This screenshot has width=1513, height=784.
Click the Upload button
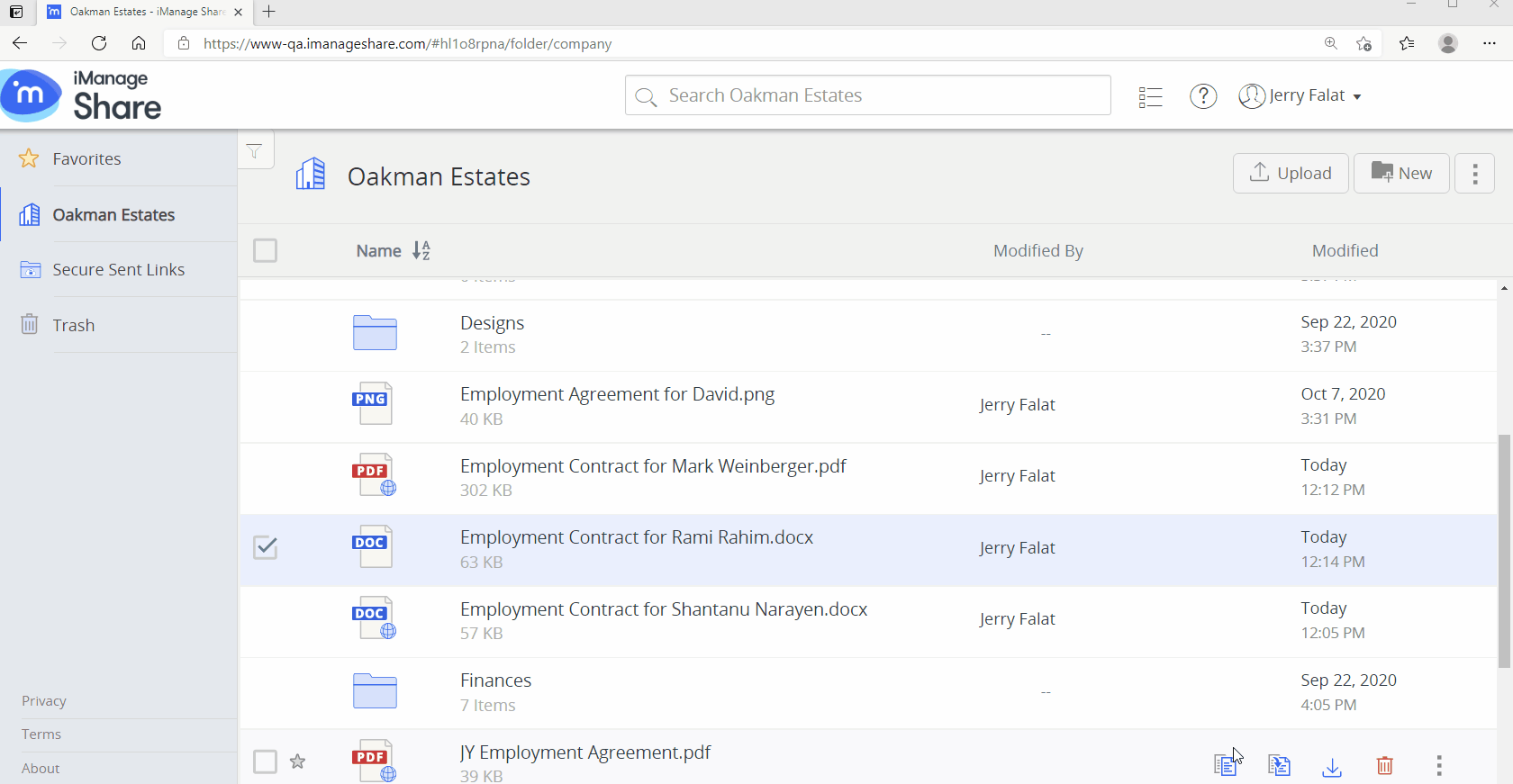(1290, 173)
